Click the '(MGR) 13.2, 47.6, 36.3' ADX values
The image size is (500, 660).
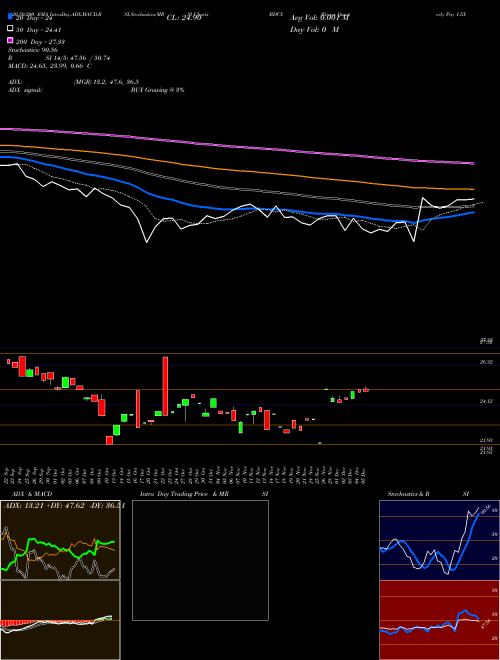click(106, 82)
